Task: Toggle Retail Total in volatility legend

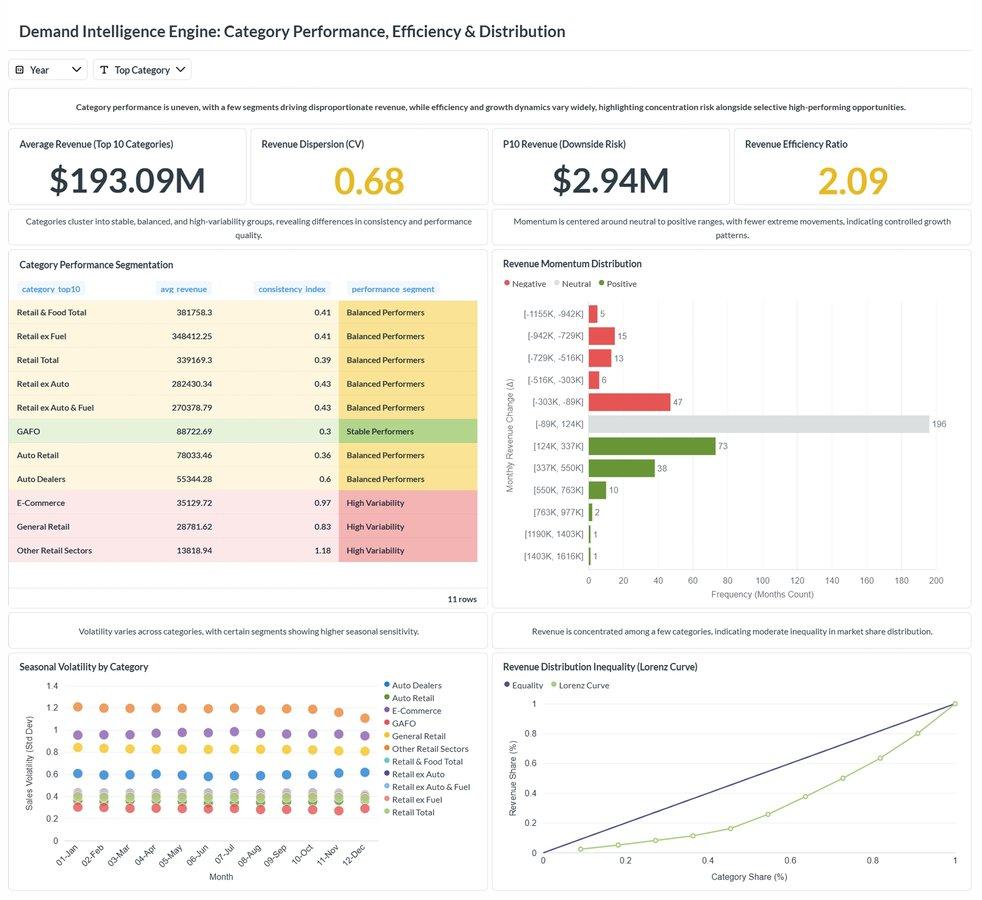Action: 409,812
